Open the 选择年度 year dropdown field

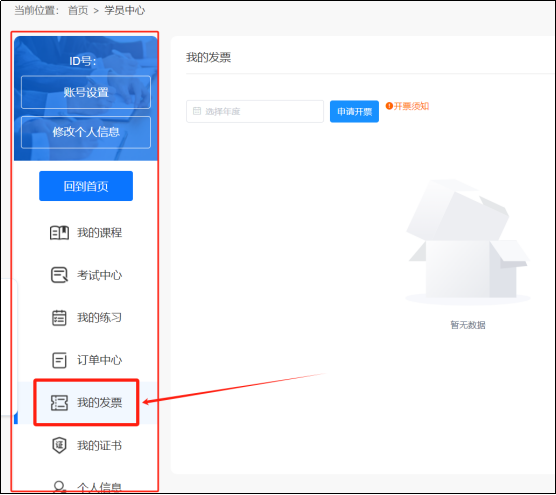(255, 112)
